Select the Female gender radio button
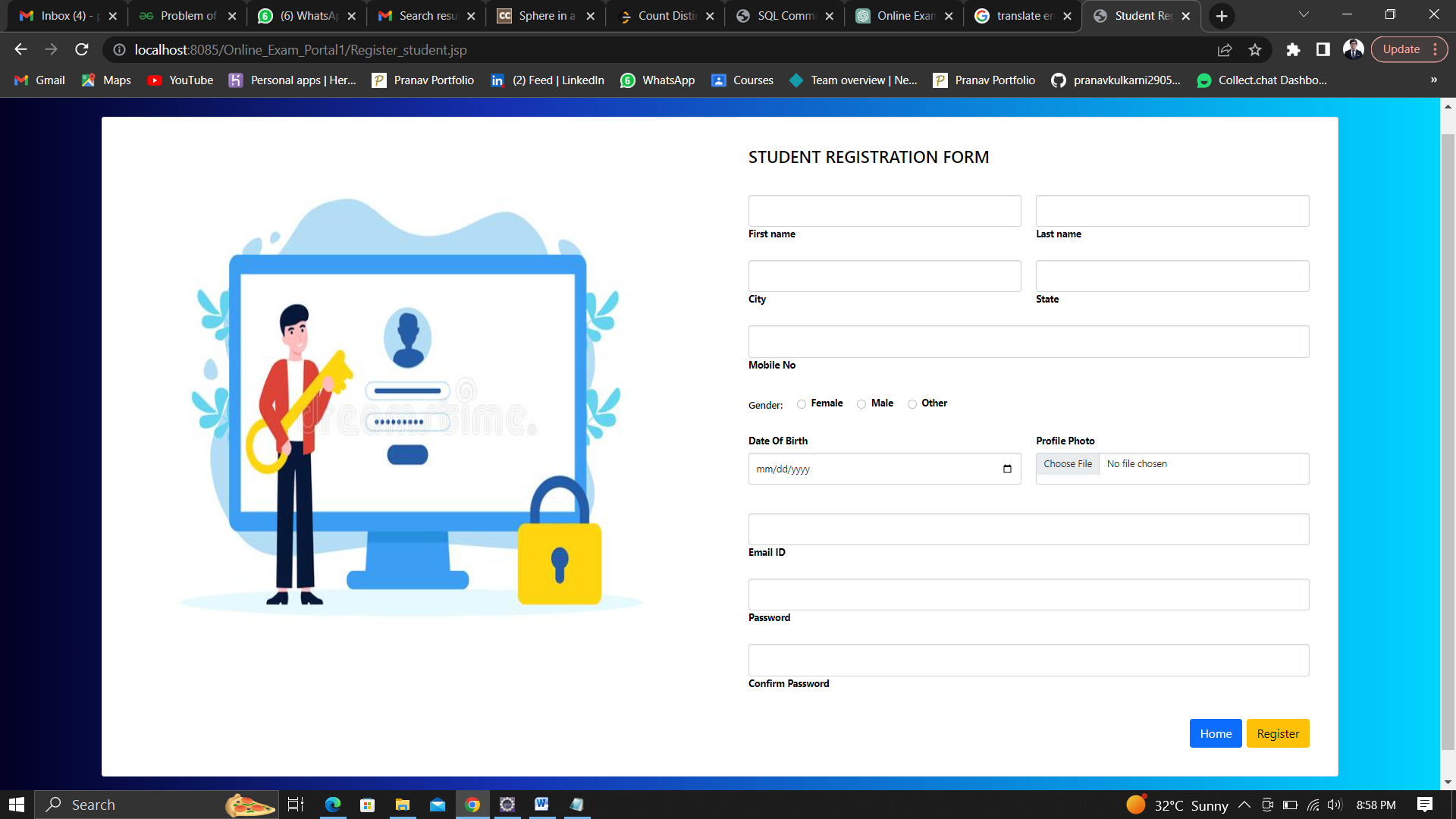This screenshot has height=819, width=1456. pos(802,404)
